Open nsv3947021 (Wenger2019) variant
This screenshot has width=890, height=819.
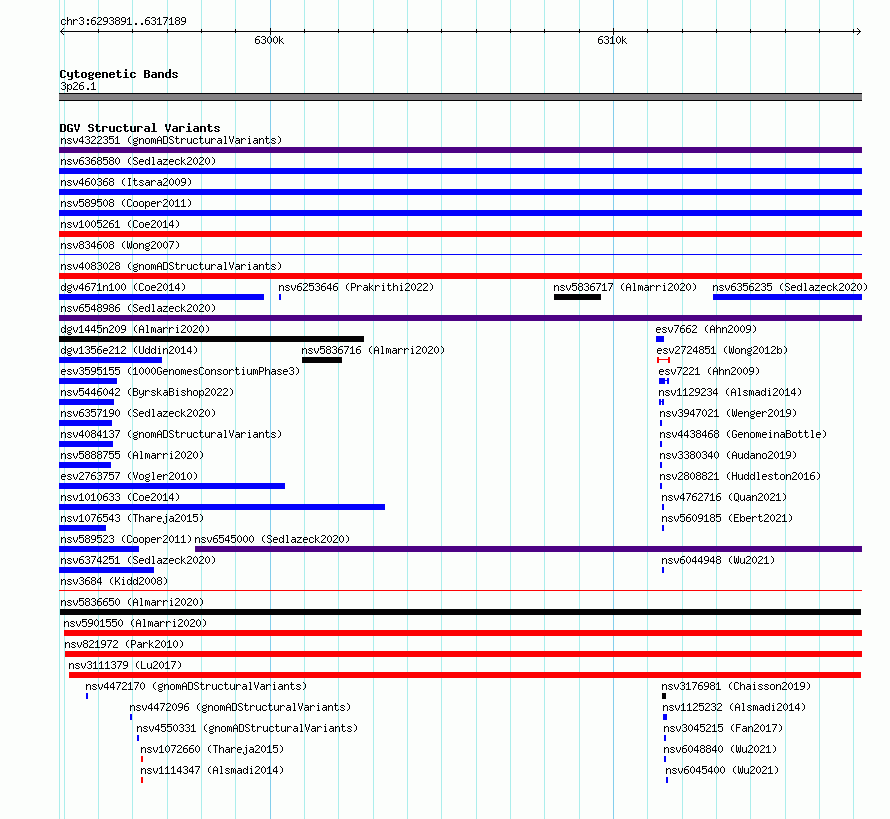[728, 413]
